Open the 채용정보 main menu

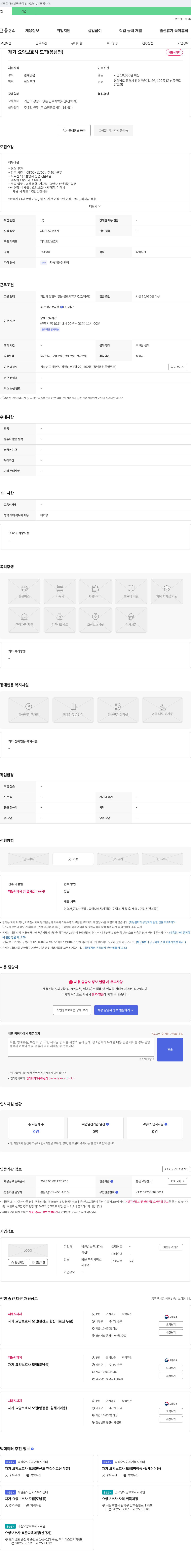pyautogui.click(x=32, y=30)
